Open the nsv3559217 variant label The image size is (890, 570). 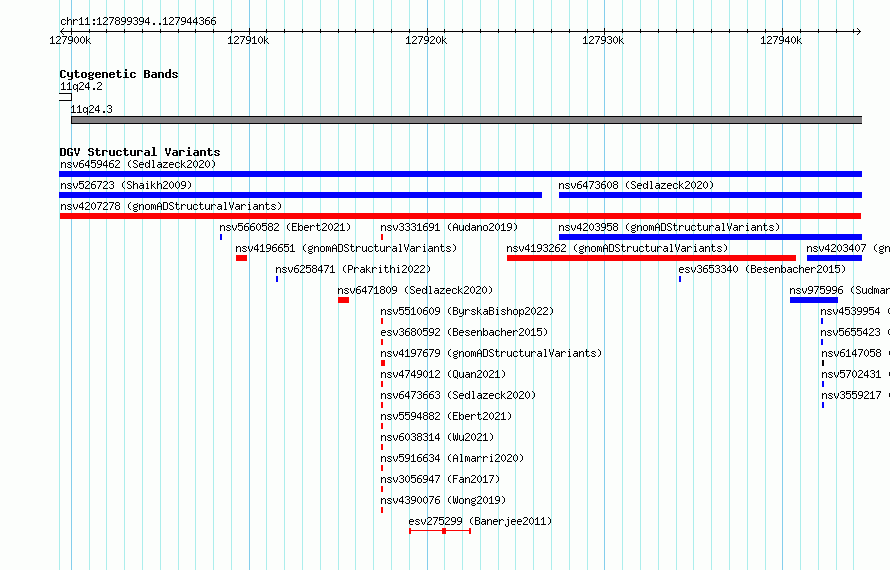855,395
